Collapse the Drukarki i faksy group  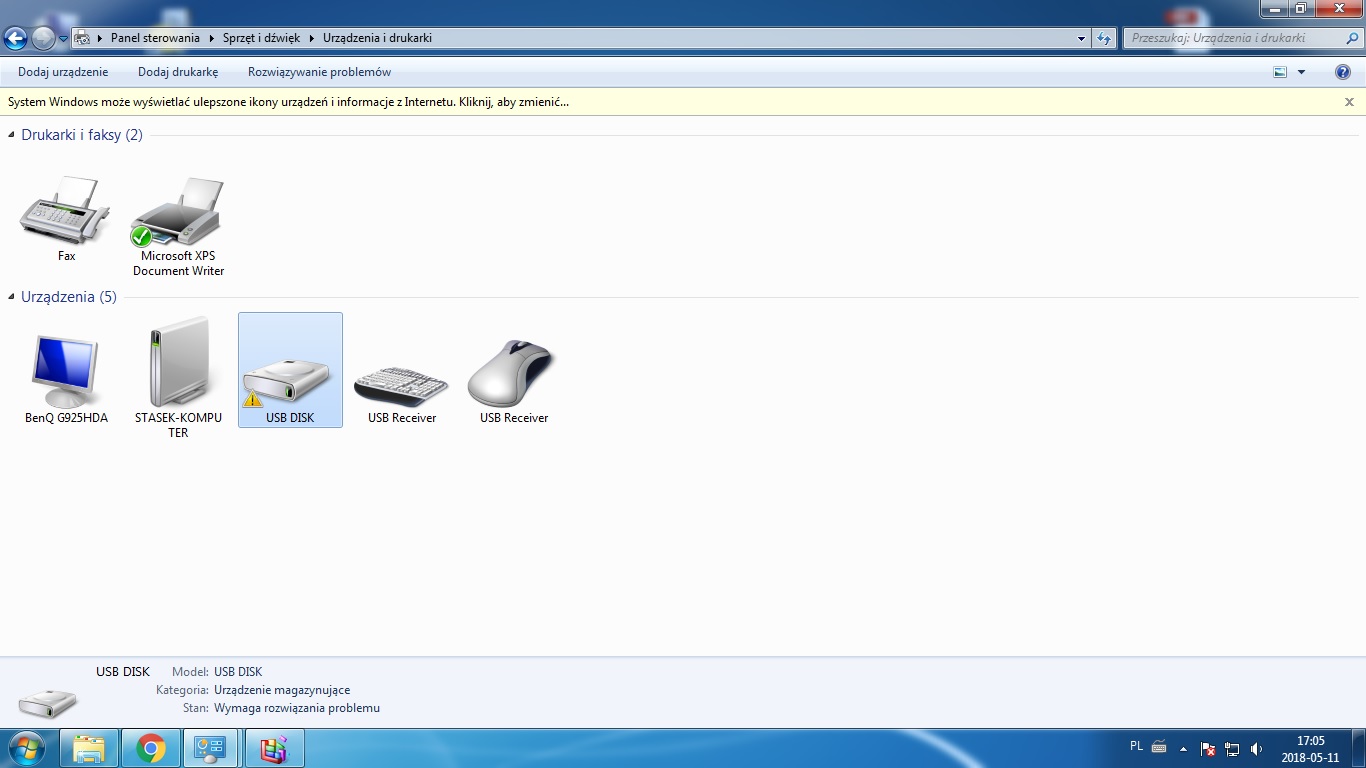(x=12, y=135)
